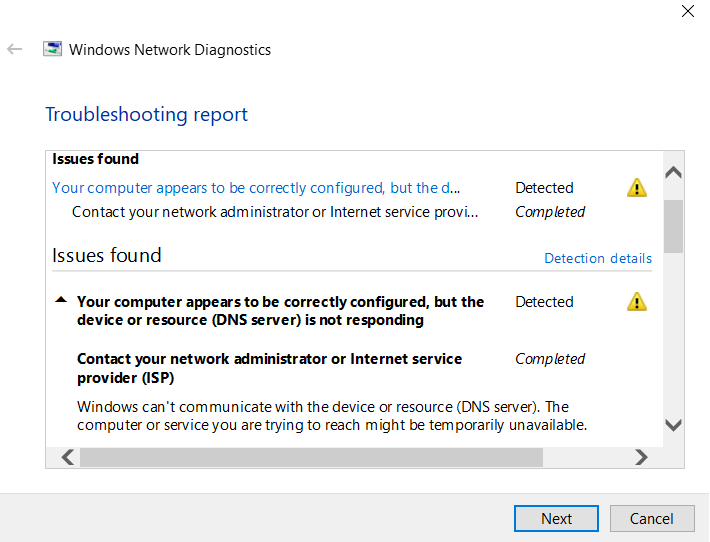Click the horizontal scrollbar thumb

(312, 457)
